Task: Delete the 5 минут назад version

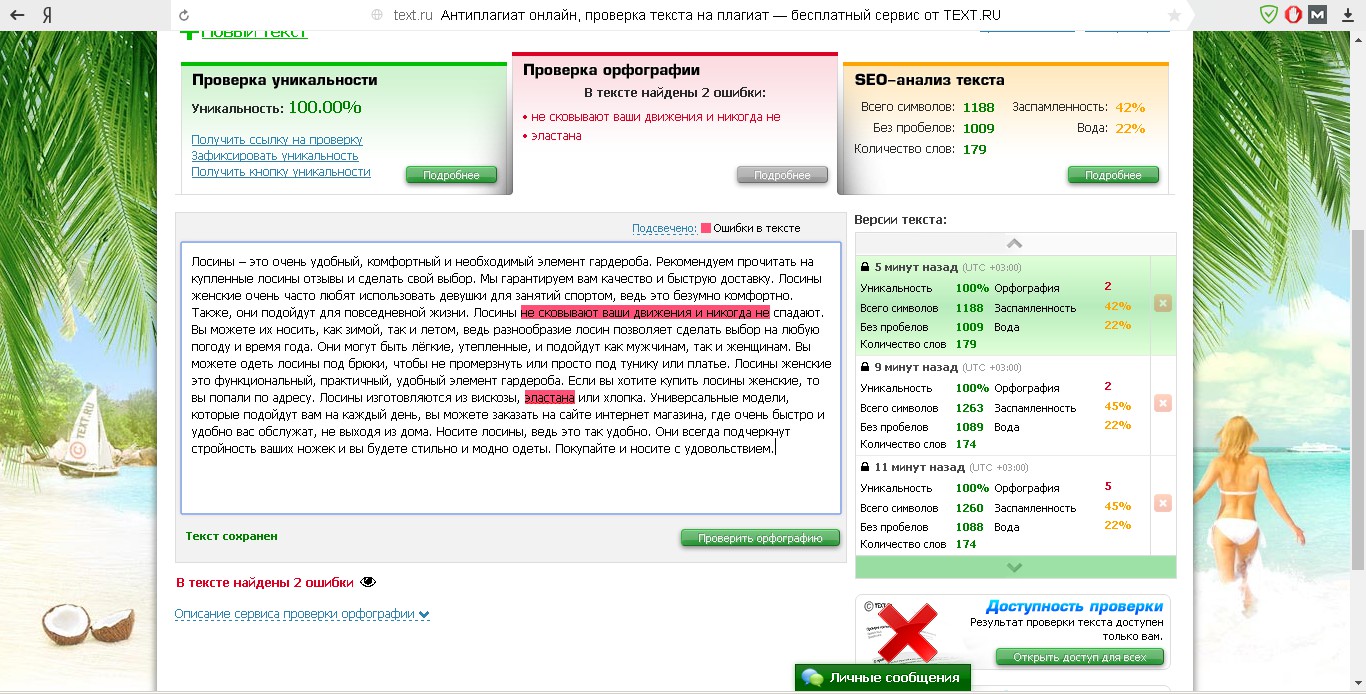Action: point(1162,303)
